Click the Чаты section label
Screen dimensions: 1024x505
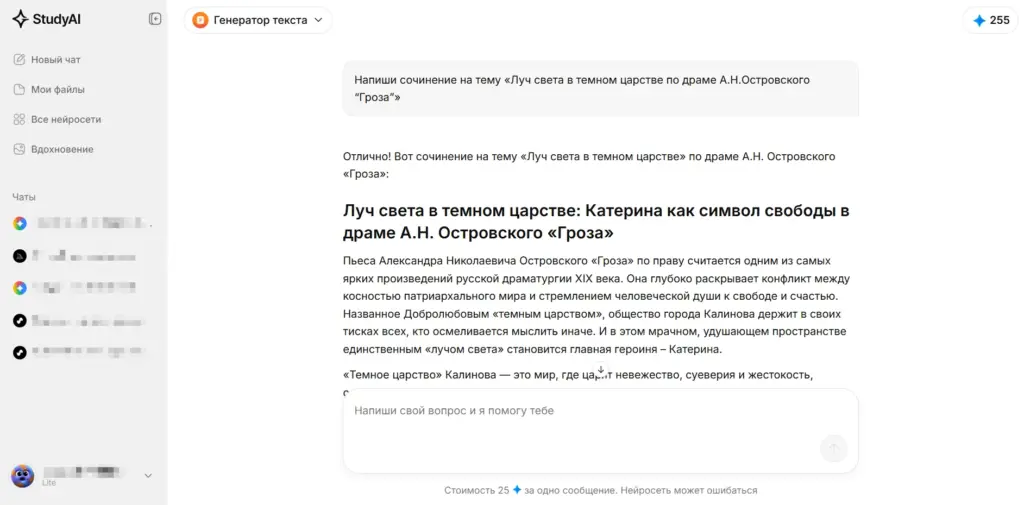point(24,197)
